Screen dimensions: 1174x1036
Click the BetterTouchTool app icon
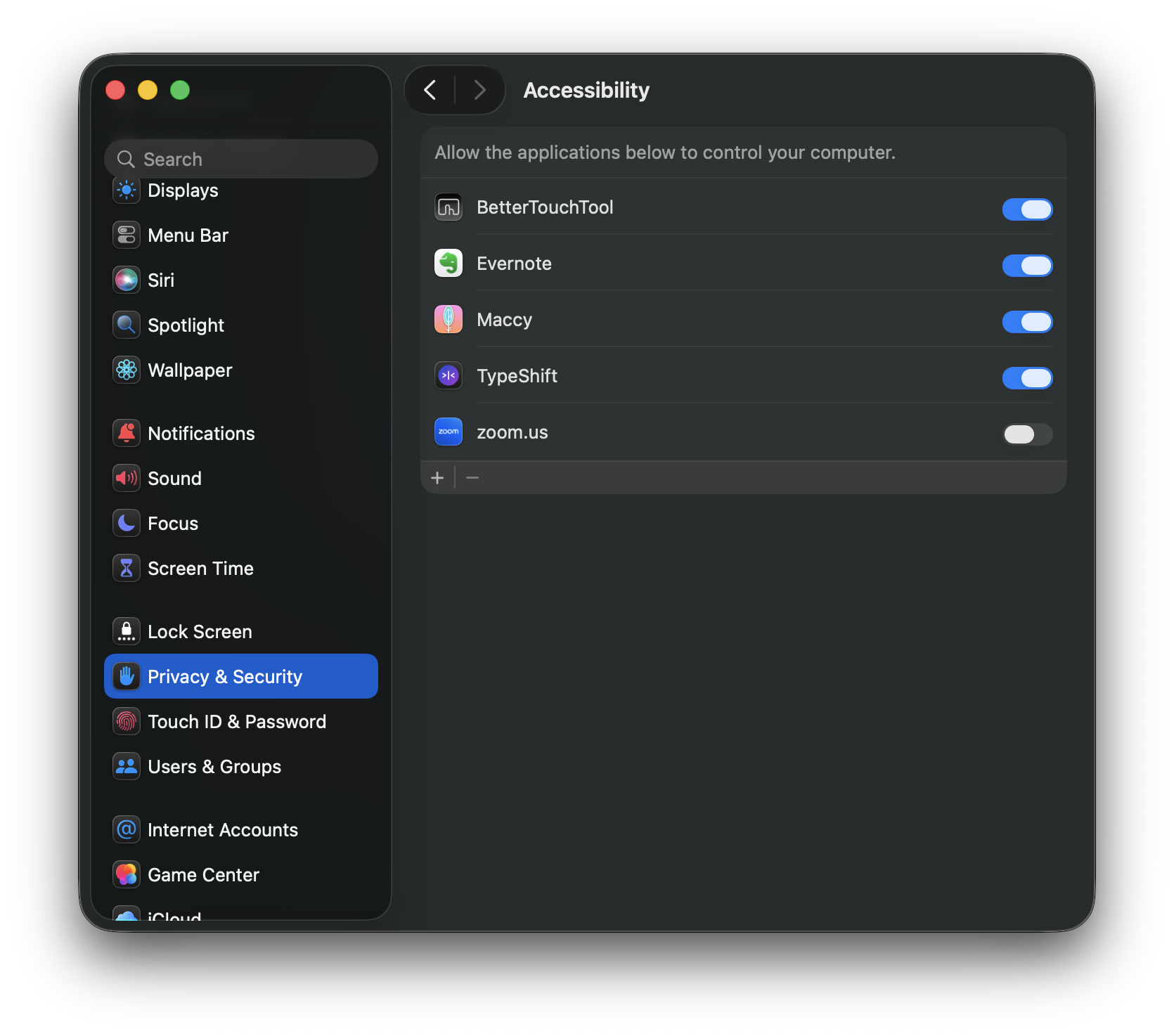pos(449,207)
